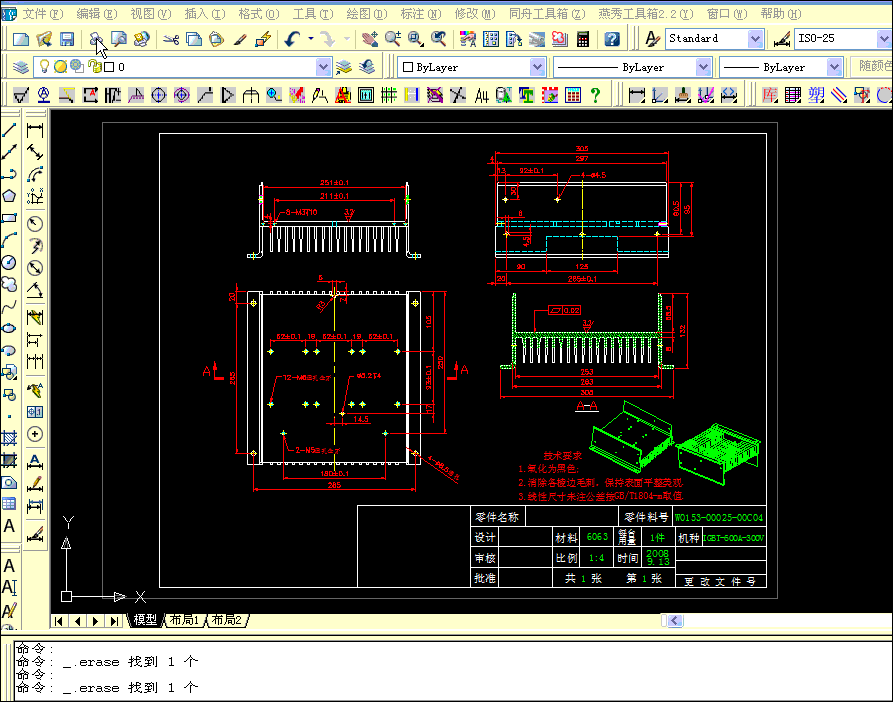Click the blue Help question mark icon
This screenshot has height=702, width=893.
click(x=612, y=39)
